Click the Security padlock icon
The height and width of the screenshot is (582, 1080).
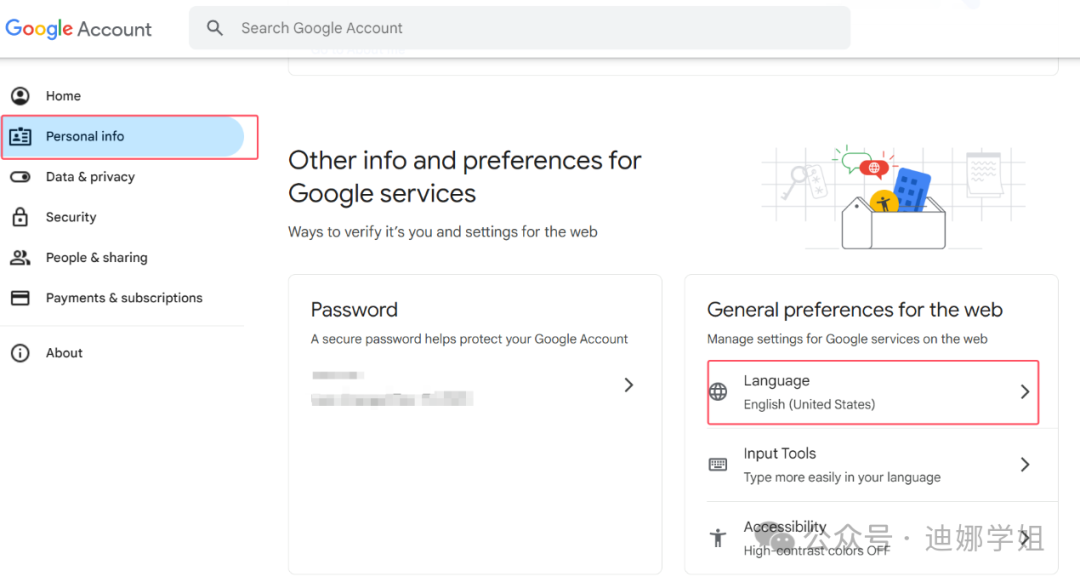(20, 217)
